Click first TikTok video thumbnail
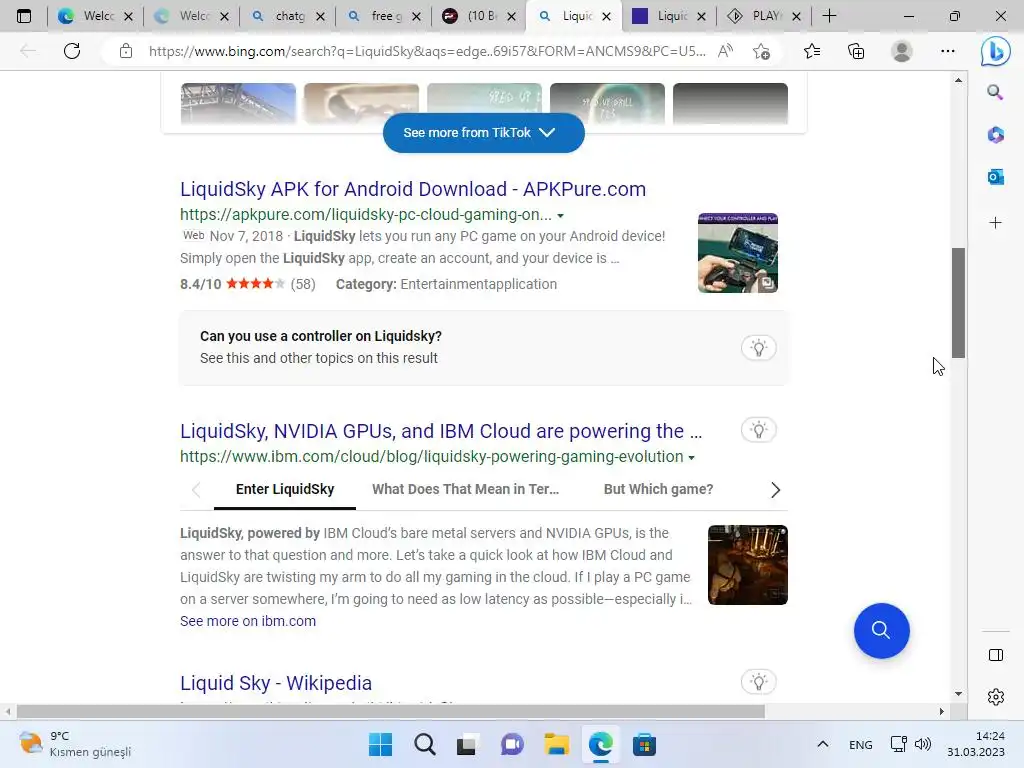Viewport: 1024px width, 768px height. pos(238,103)
